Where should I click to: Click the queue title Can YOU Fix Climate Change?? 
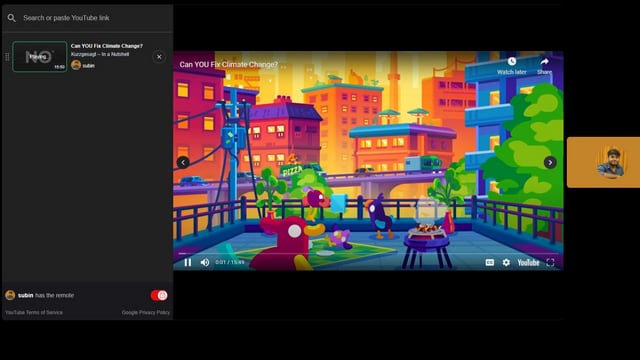click(x=107, y=46)
